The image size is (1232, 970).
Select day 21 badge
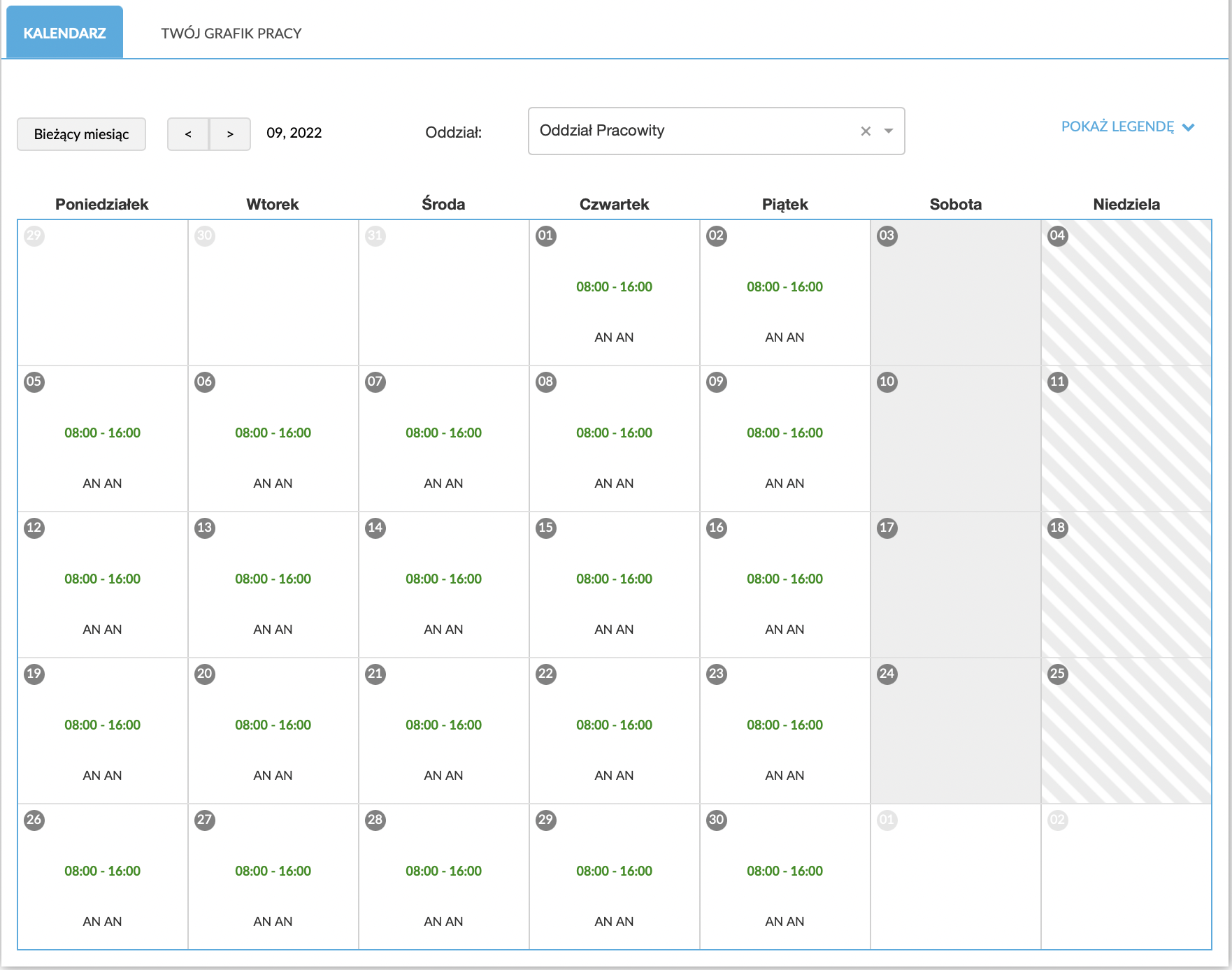coord(375,674)
